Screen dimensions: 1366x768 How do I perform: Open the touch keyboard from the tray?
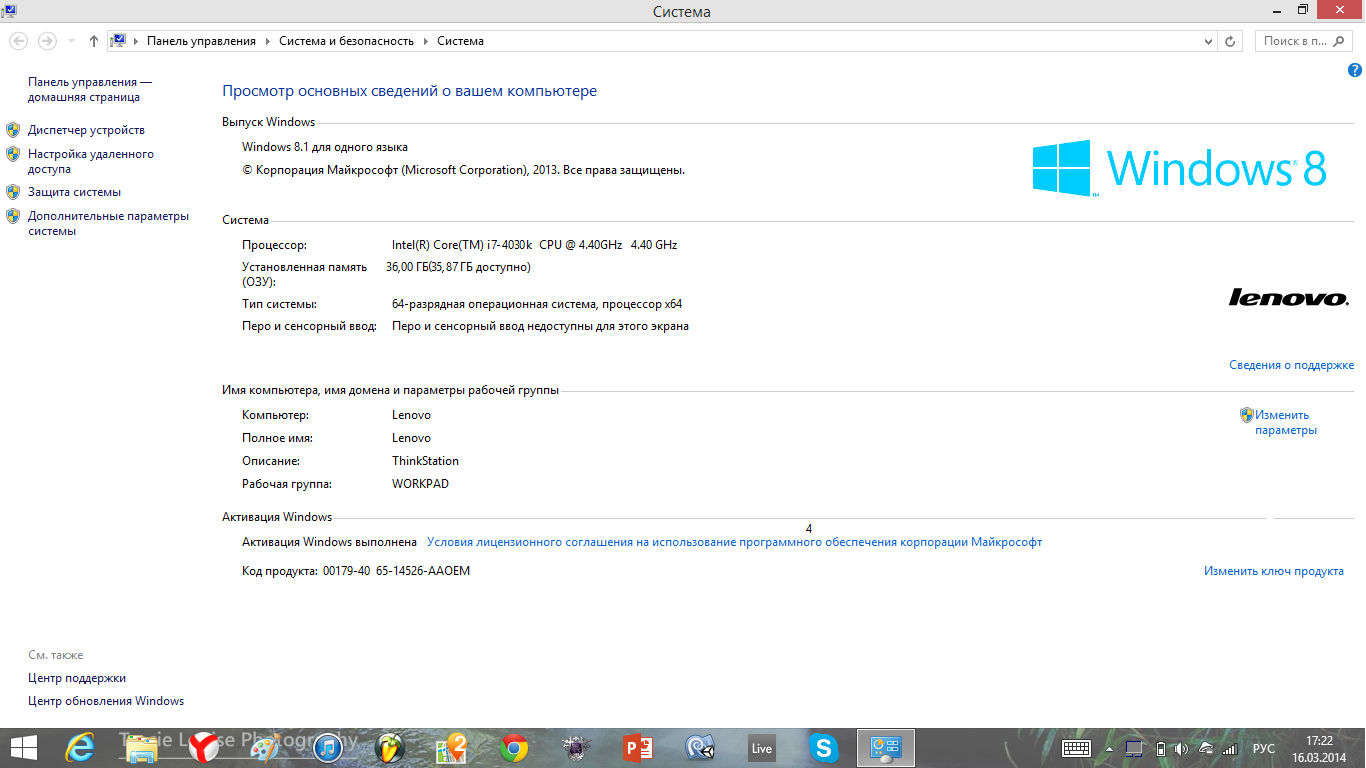[x=1076, y=748]
